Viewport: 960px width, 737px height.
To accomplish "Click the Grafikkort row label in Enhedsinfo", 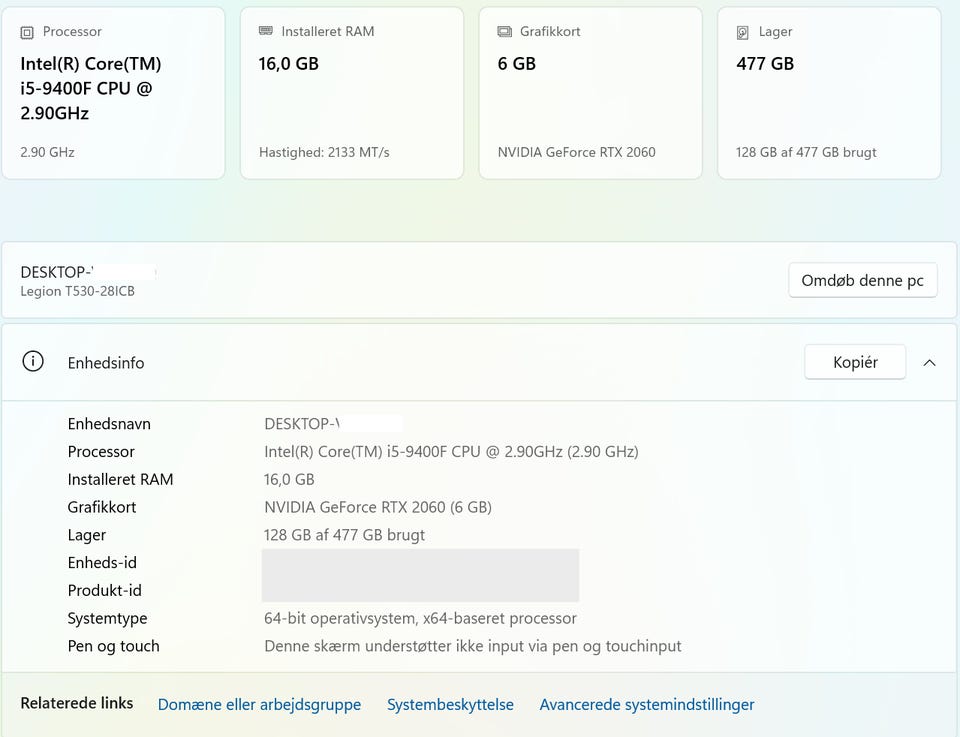I will pyautogui.click(x=102, y=507).
